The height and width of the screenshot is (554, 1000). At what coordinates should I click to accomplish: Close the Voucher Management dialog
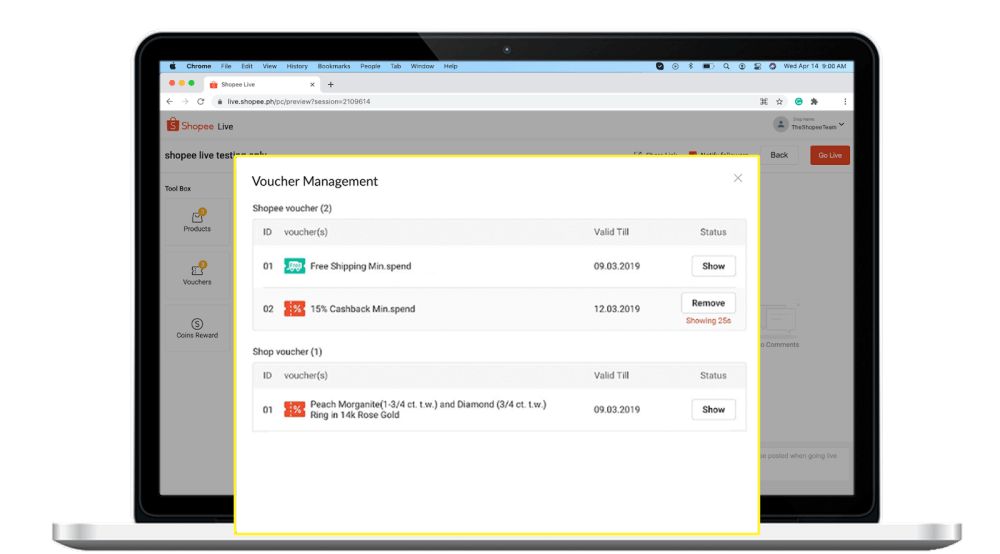[738, 179]
